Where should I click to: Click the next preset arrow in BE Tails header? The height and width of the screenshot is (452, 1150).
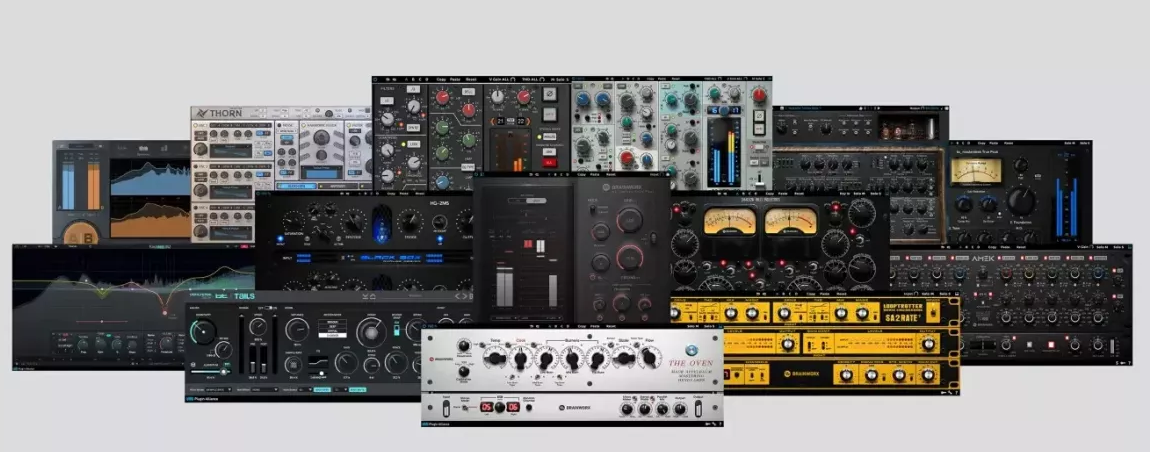[464, 296]
